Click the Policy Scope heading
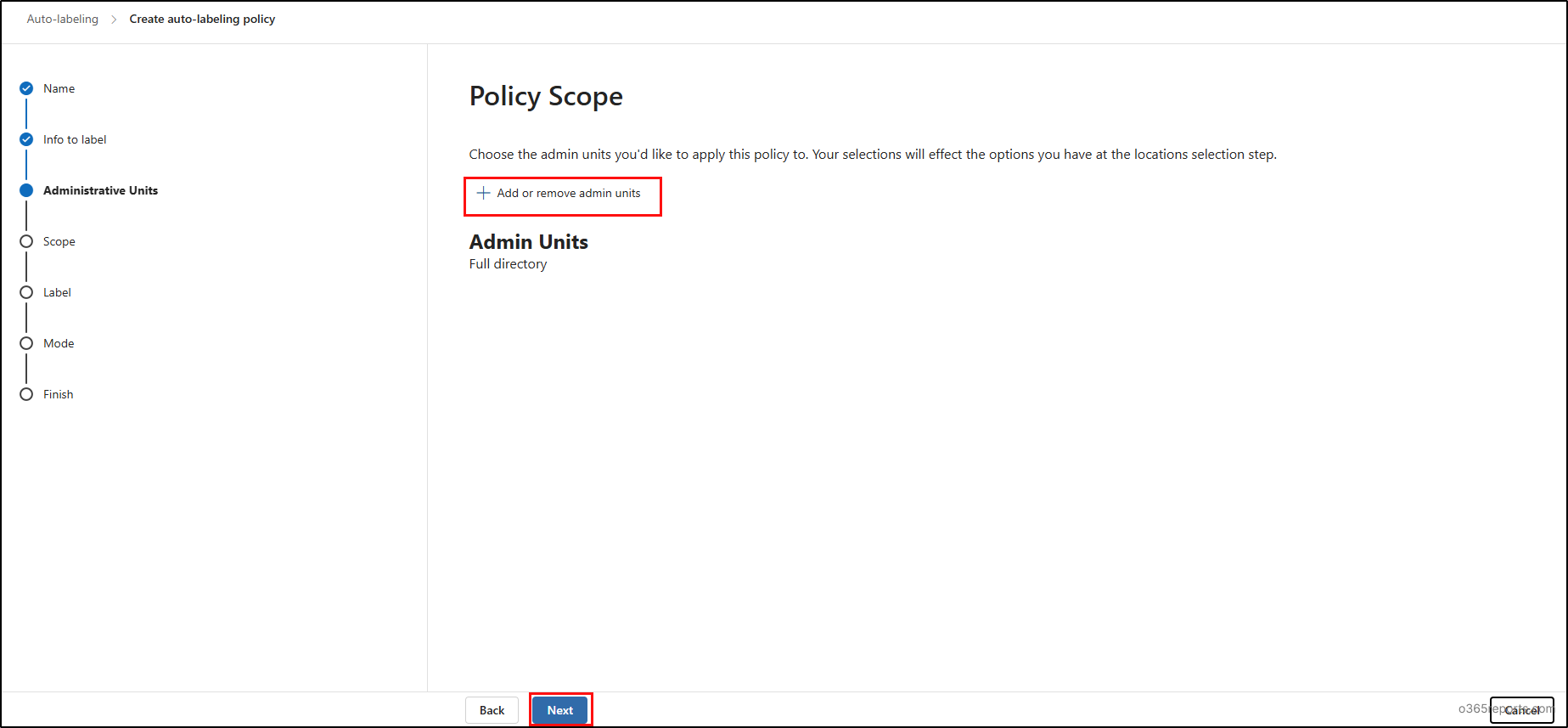The image size is (1568, 728). [x=546, y=96]
